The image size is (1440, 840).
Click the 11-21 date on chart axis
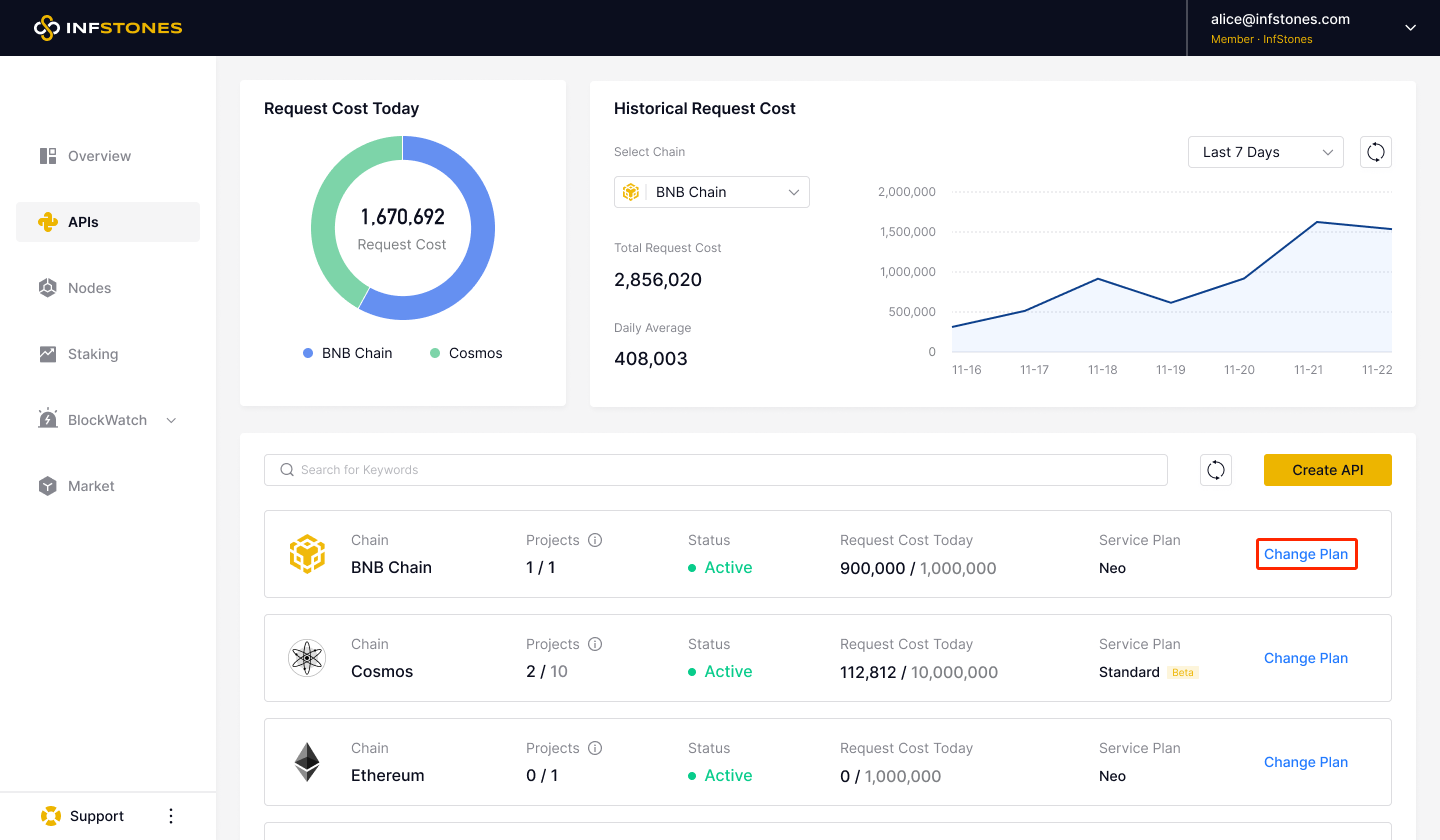(1308, 370)
